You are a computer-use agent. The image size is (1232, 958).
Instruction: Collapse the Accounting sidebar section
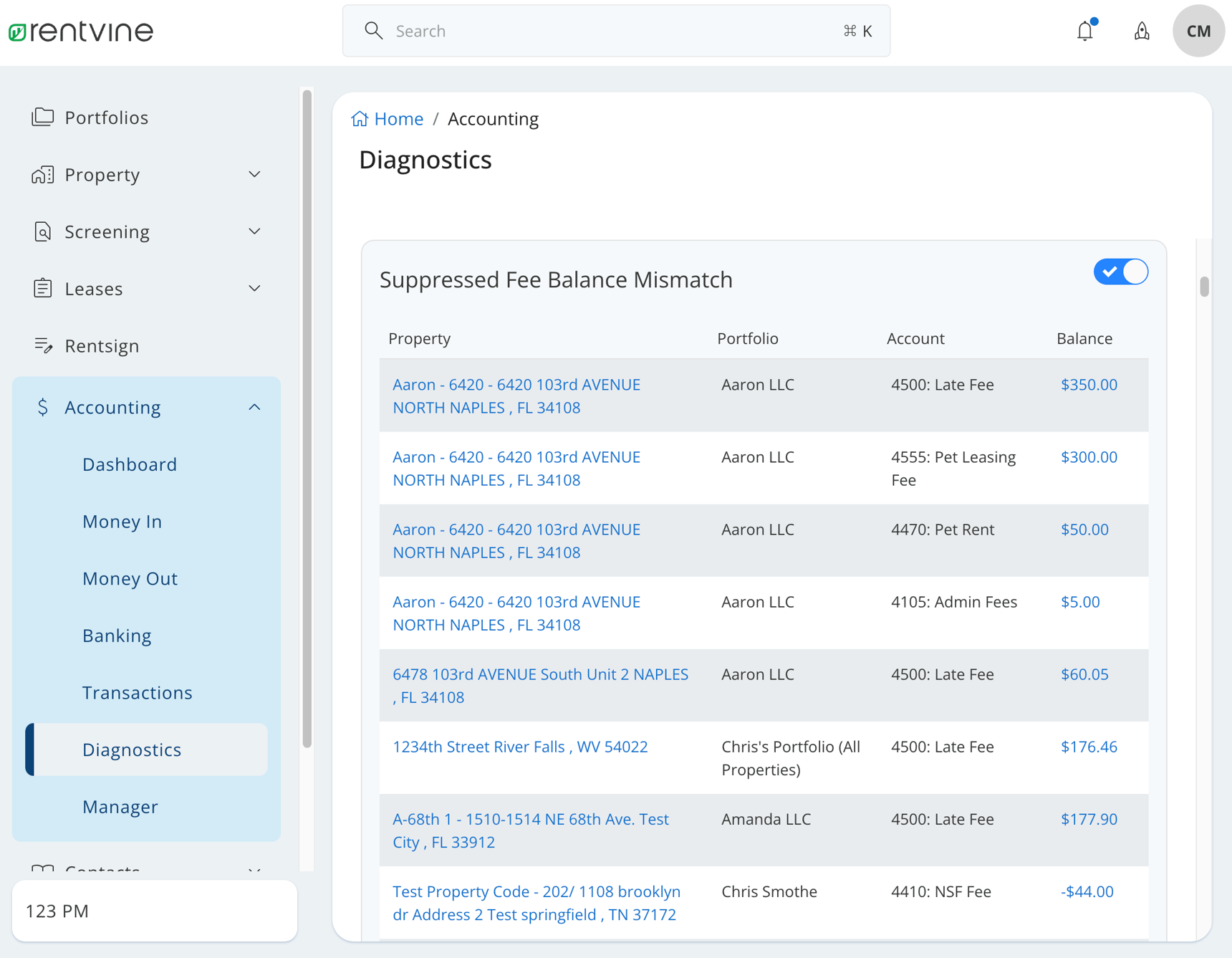[x=254, y=406]
